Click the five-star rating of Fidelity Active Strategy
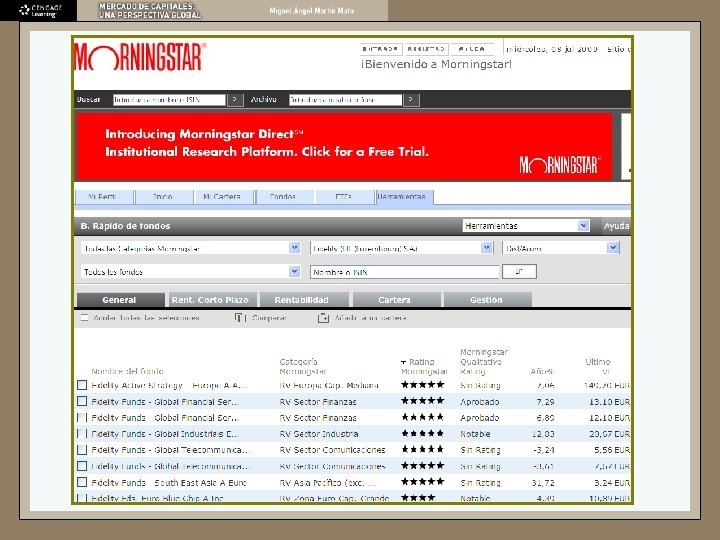The width and height of the screenshot is (720, 540). click(x=422, y=385)
